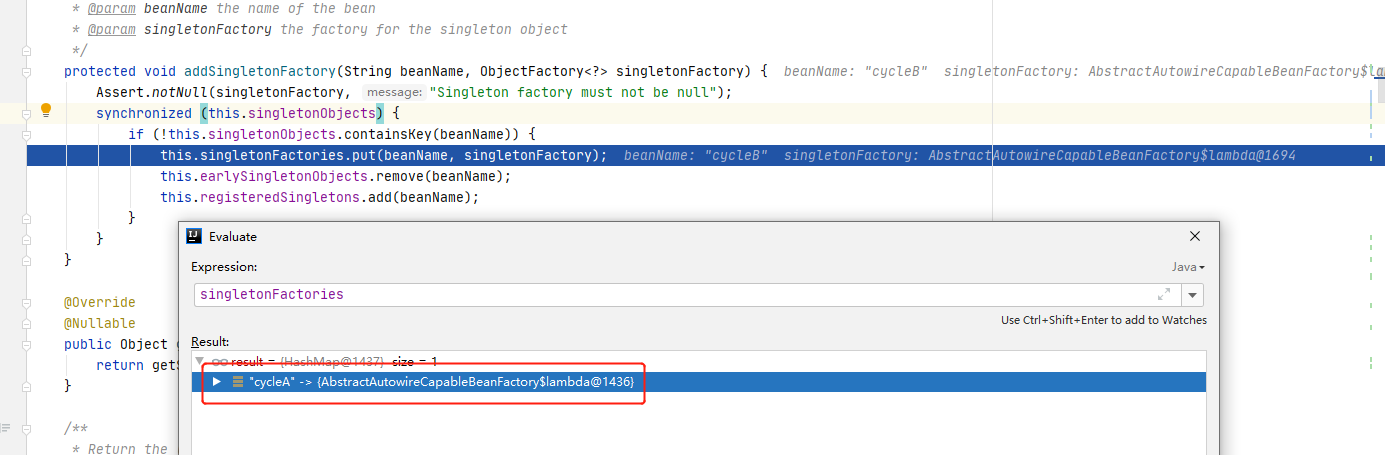
Task: Select the "cycleA" lambda@1436 result row
Action: tap(440, 382)
